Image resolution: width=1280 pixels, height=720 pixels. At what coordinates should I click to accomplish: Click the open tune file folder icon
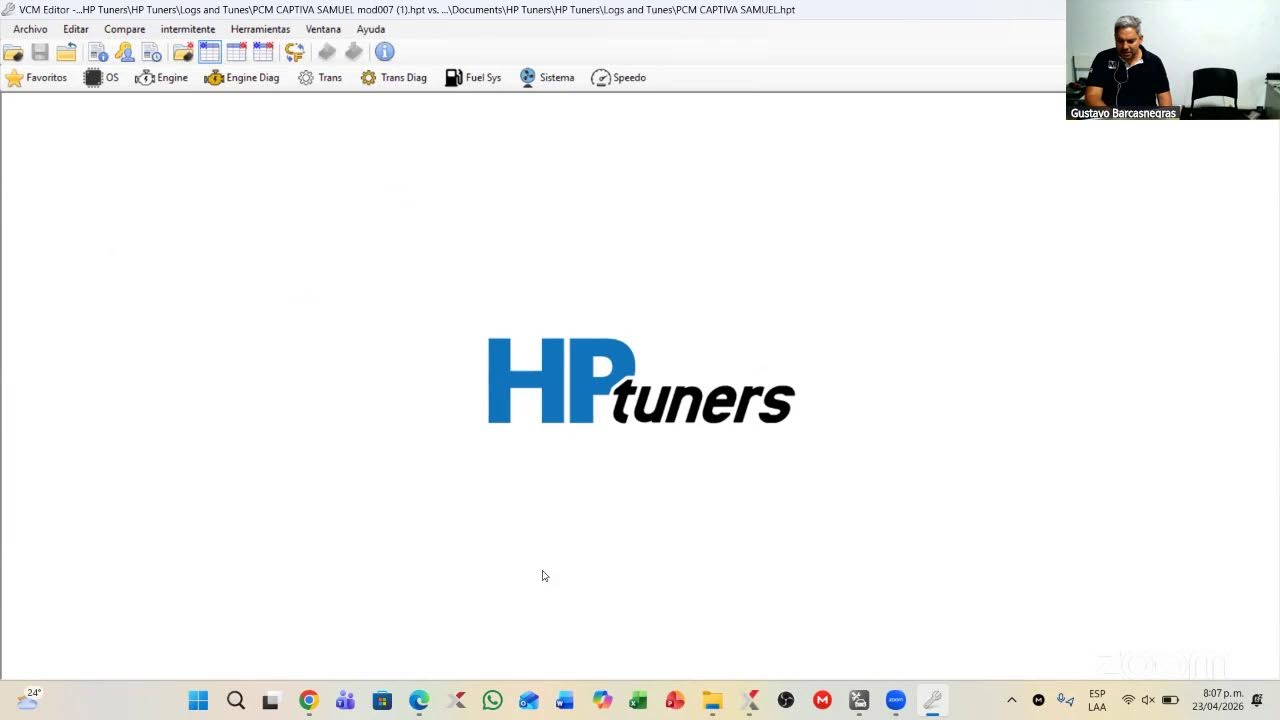pos(13,52)
